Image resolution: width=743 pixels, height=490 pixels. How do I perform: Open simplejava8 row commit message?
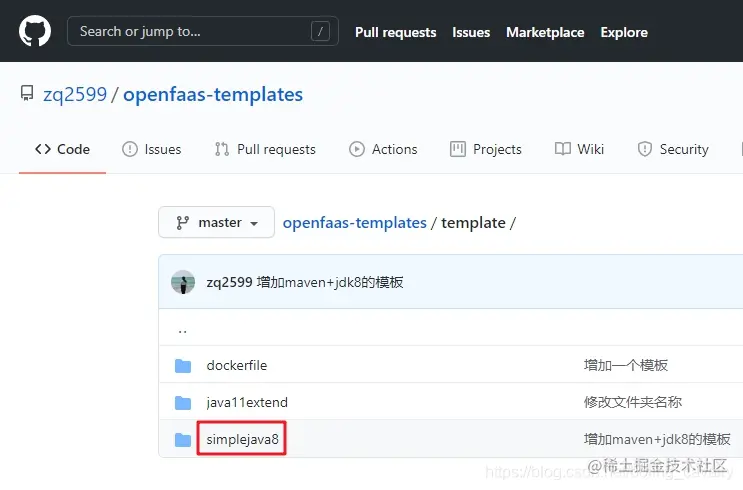[657, 439]
